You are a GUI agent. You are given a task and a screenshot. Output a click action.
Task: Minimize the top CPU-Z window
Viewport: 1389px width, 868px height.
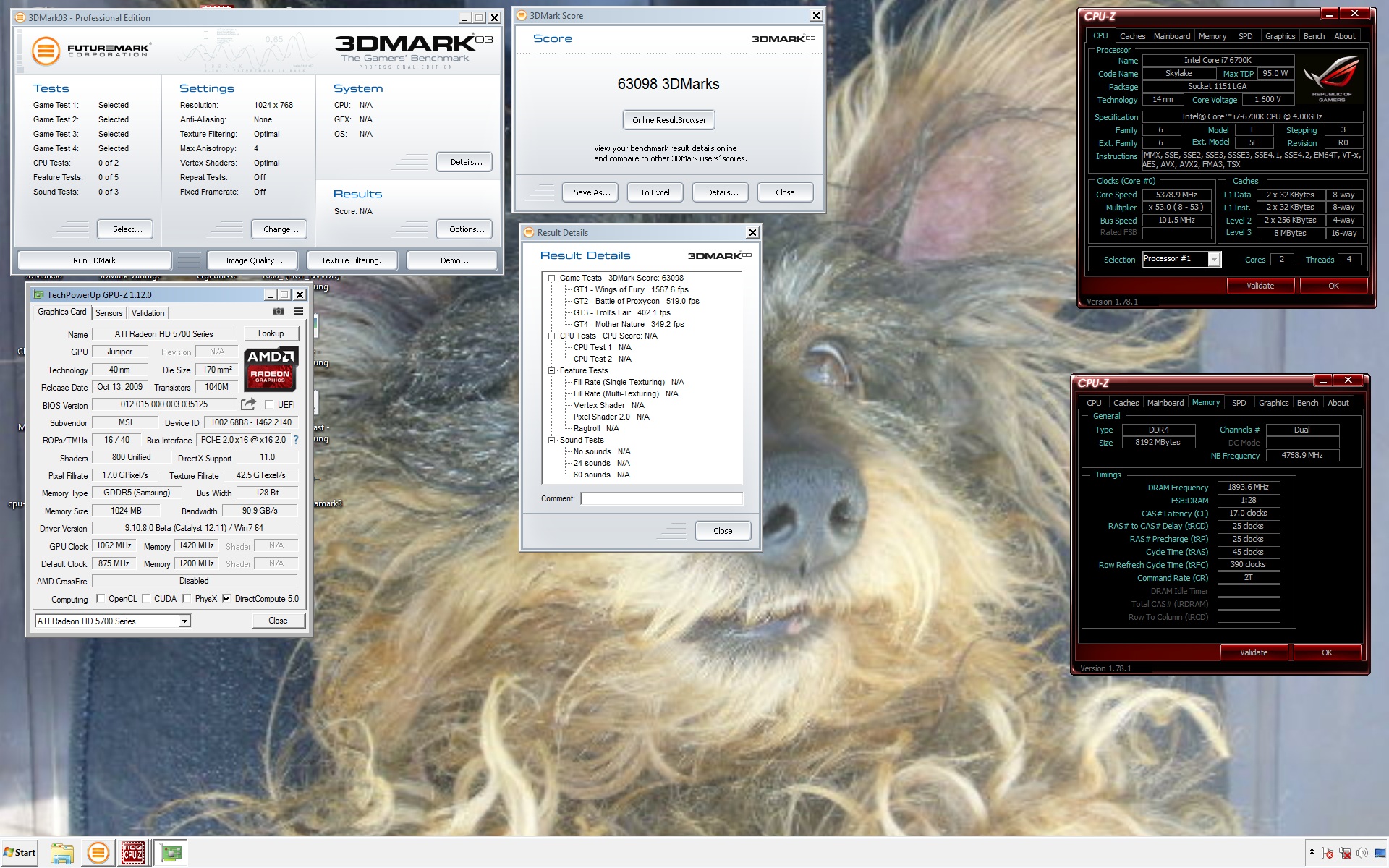pos(1330,14)
